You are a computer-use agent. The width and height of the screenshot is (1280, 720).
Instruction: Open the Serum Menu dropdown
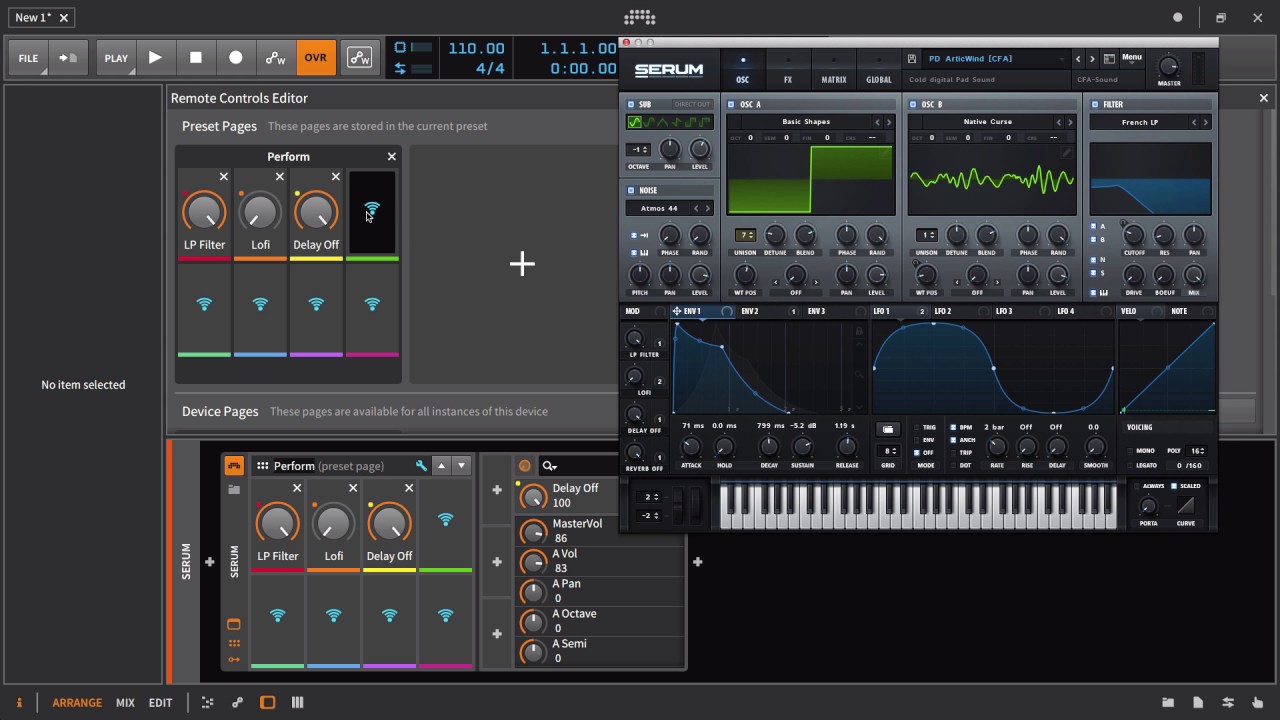point(1132,58)
